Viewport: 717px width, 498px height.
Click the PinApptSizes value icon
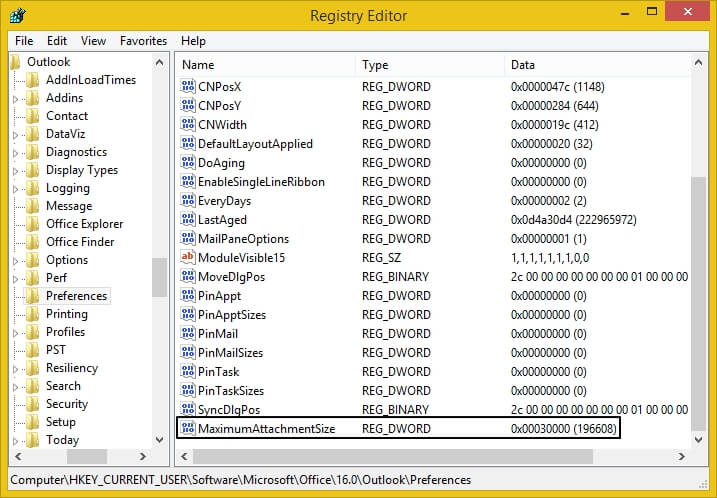tap(187, 314)
